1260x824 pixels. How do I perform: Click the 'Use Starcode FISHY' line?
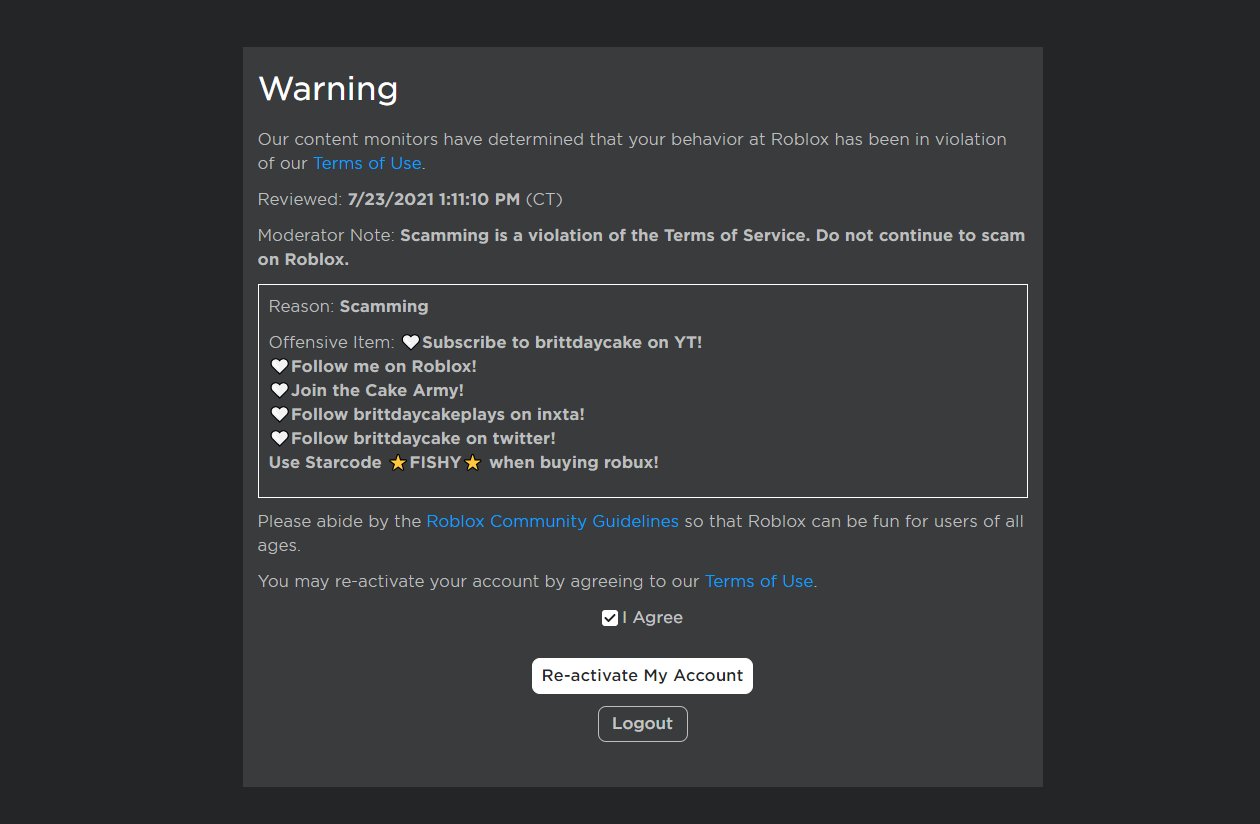(464, 462)
